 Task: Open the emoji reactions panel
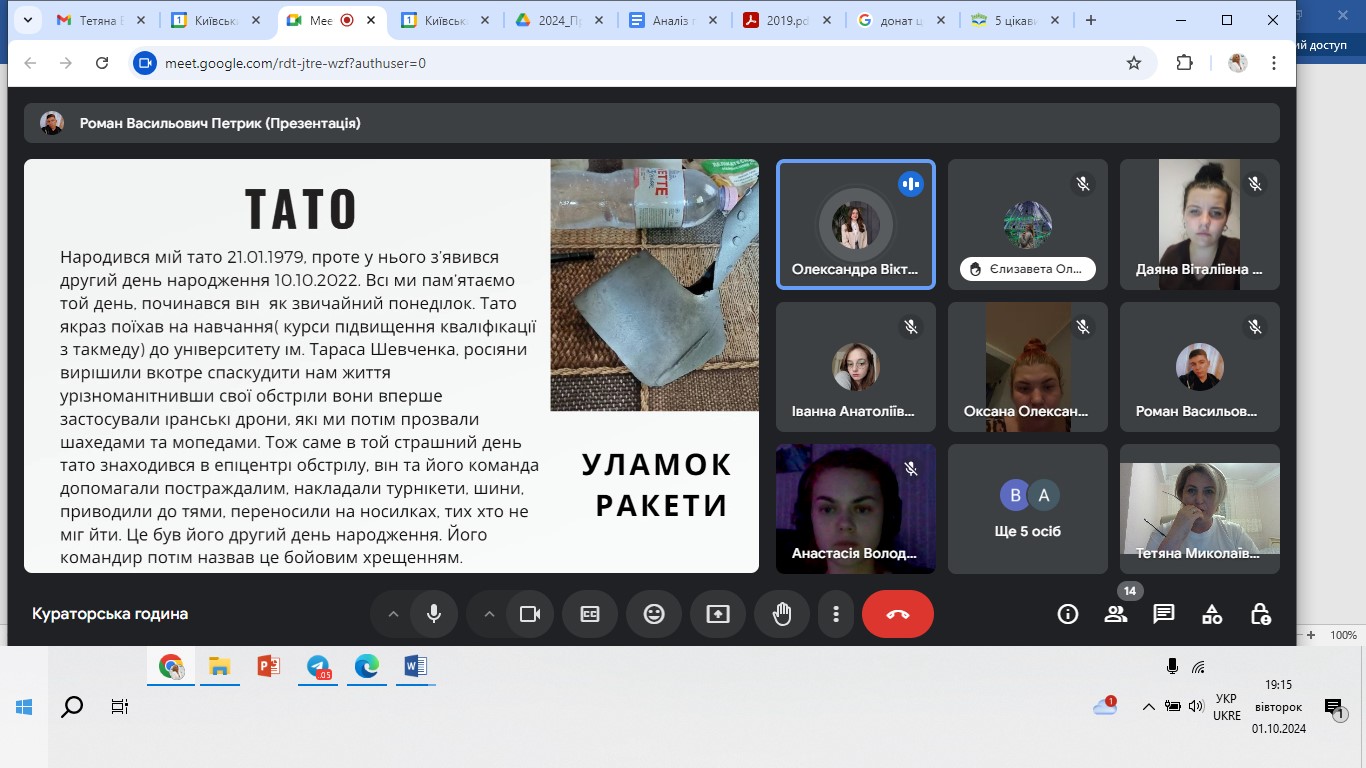654,614
